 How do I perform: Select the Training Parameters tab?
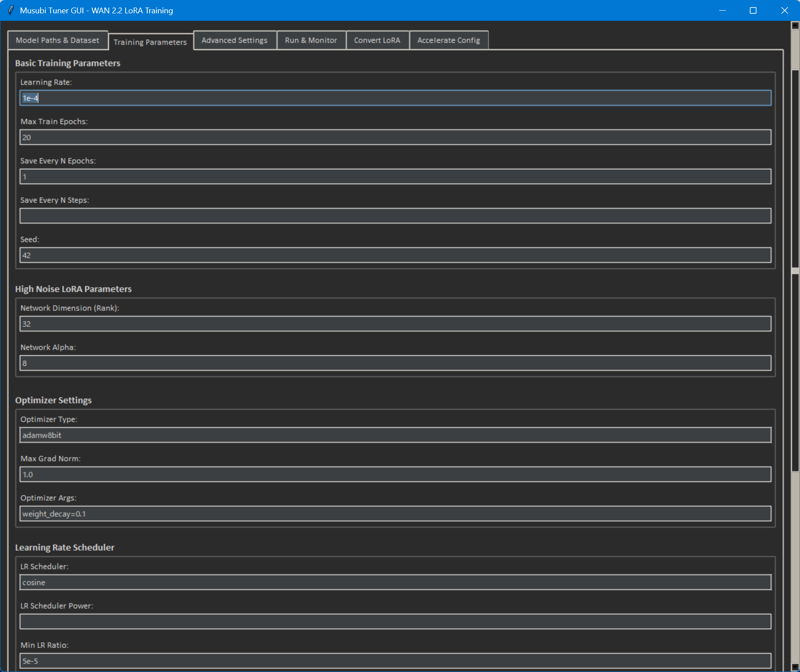(150, 41)
